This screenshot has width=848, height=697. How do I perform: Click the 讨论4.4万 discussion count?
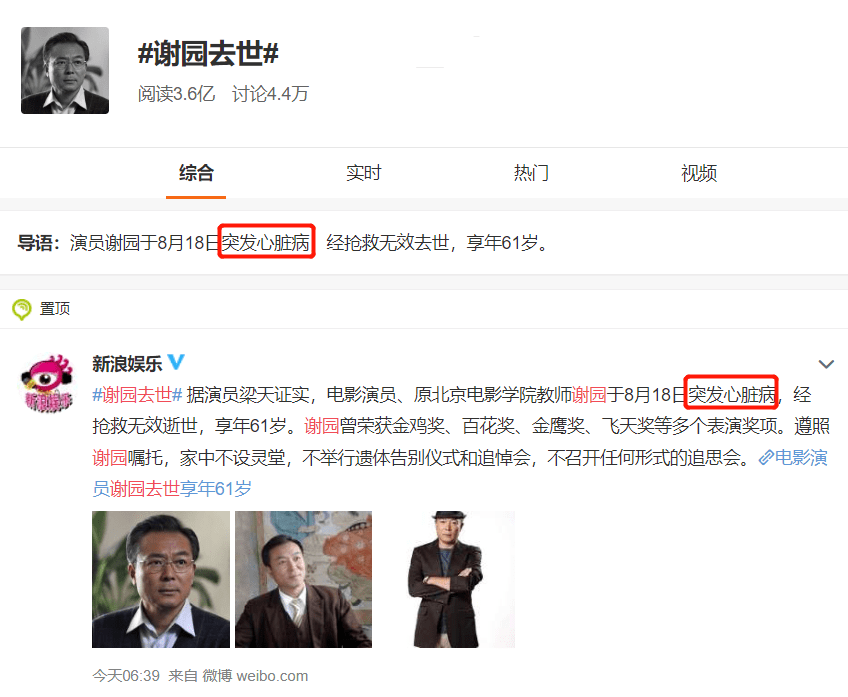tap(270, 94)
